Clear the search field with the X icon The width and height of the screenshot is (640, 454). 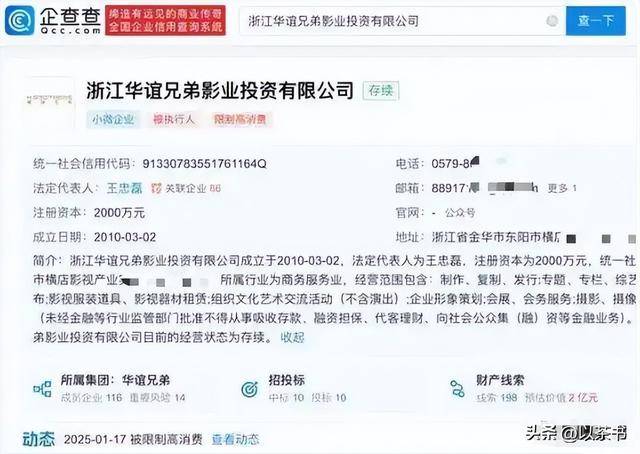[x=552, y=21]
